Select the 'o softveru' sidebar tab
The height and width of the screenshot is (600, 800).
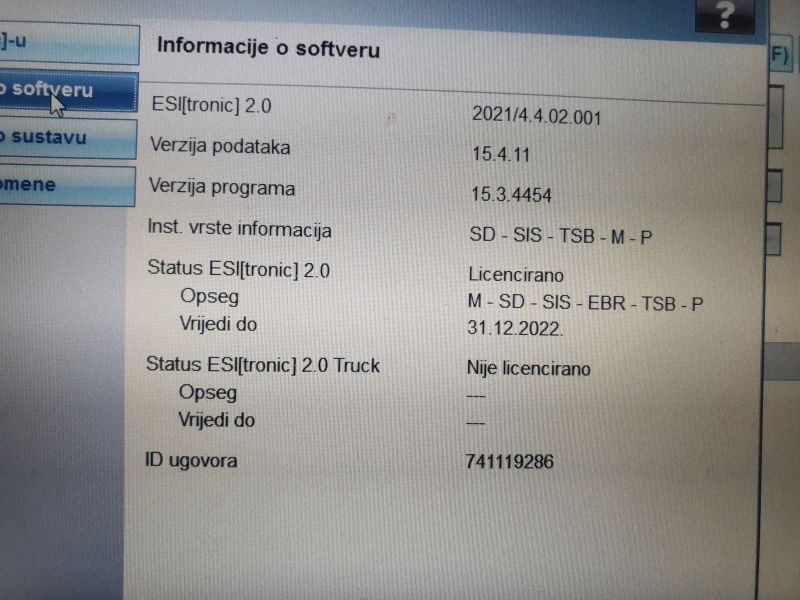[x=68, y=91]
